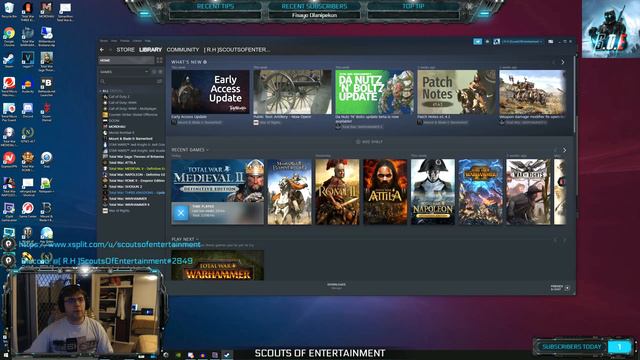
Task: Select Home in Steam library sidebar
Action: click(x=127, y=60)
